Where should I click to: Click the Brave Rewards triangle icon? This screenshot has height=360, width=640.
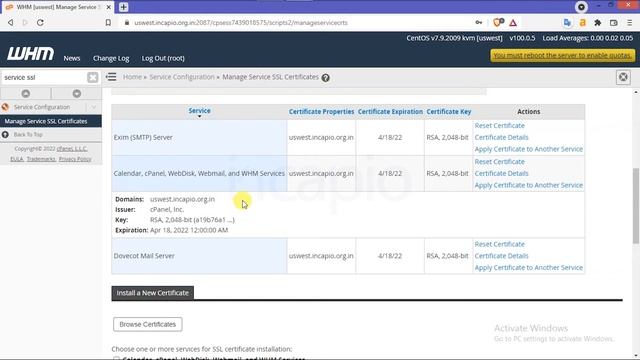tap(513, 23)
